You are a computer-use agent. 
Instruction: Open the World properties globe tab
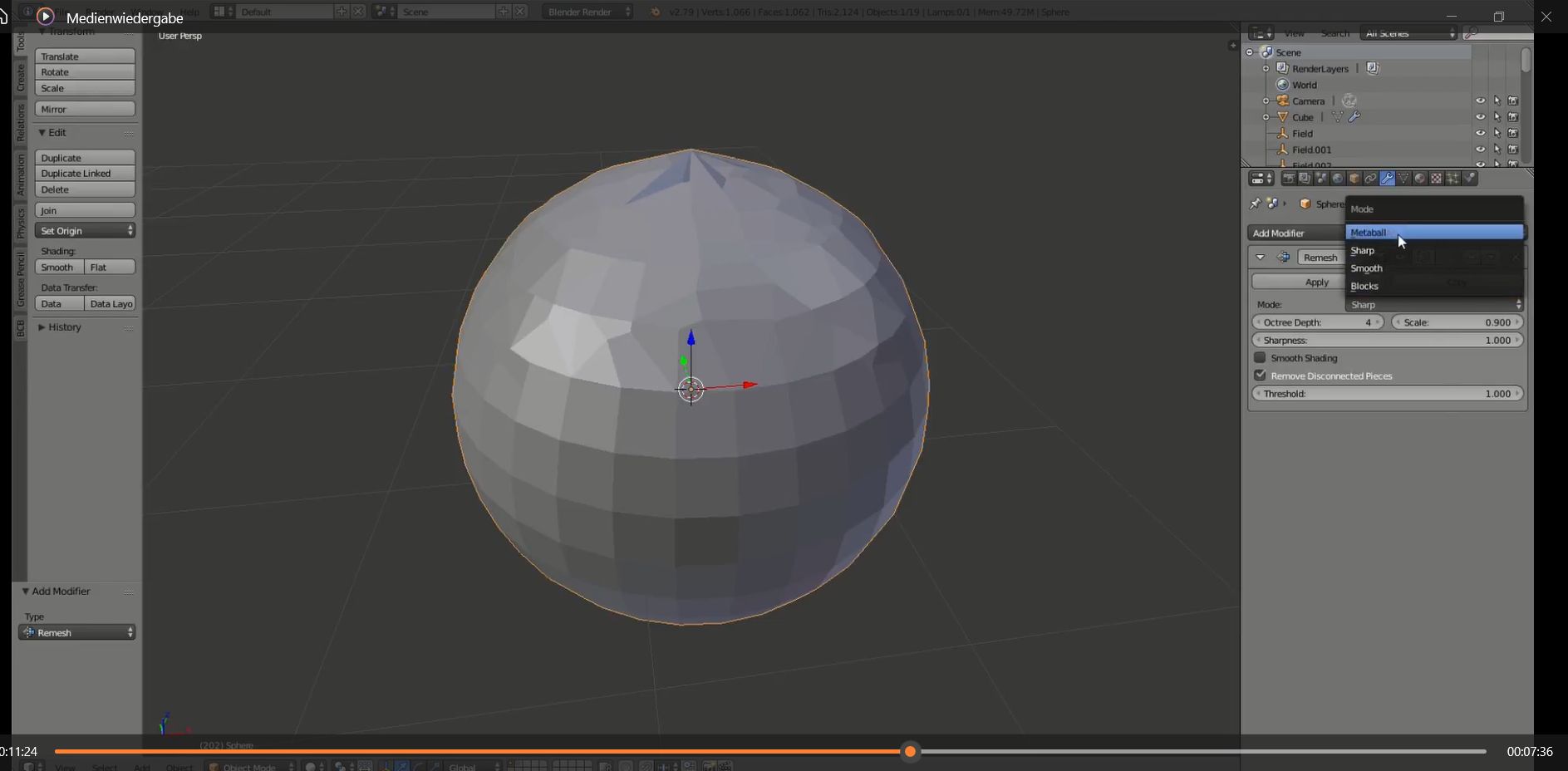pyautogui.click(x=1338, y=179)
